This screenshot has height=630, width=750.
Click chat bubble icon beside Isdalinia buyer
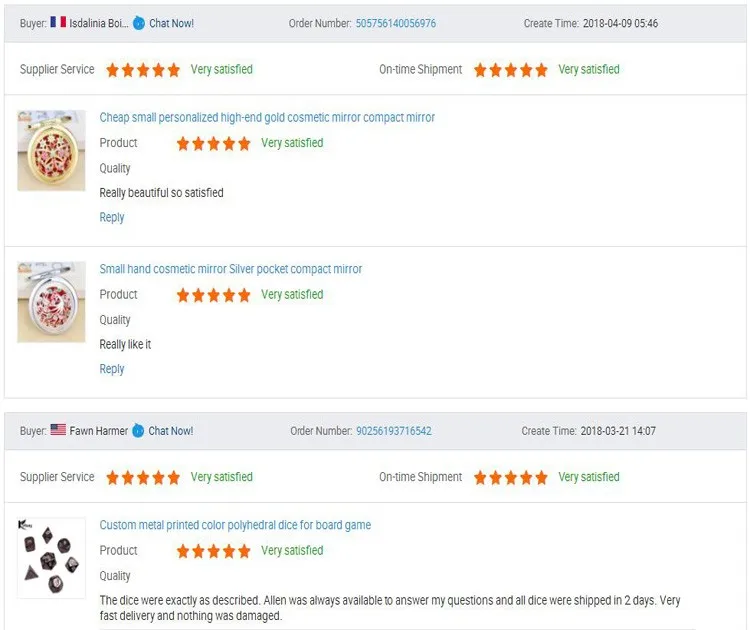click(138, 23)
